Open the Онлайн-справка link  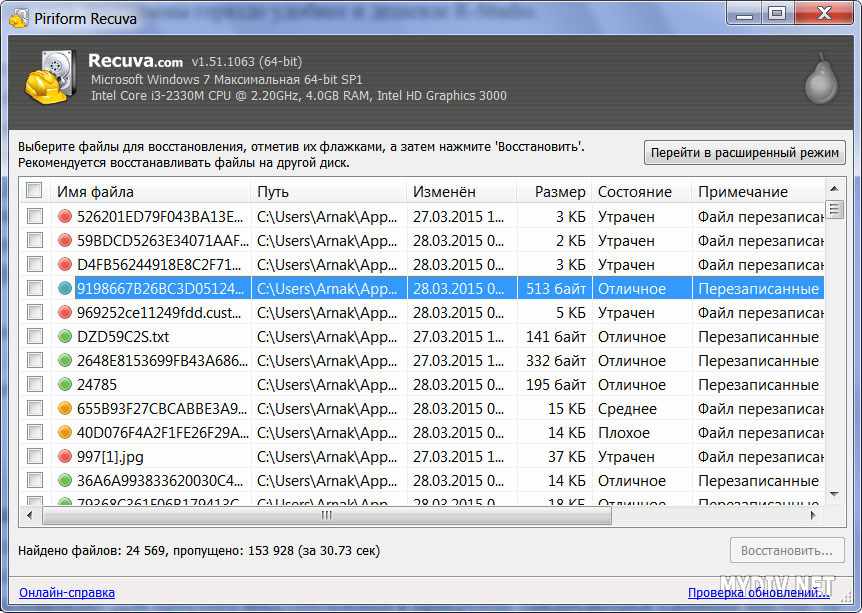click(67, 592)
